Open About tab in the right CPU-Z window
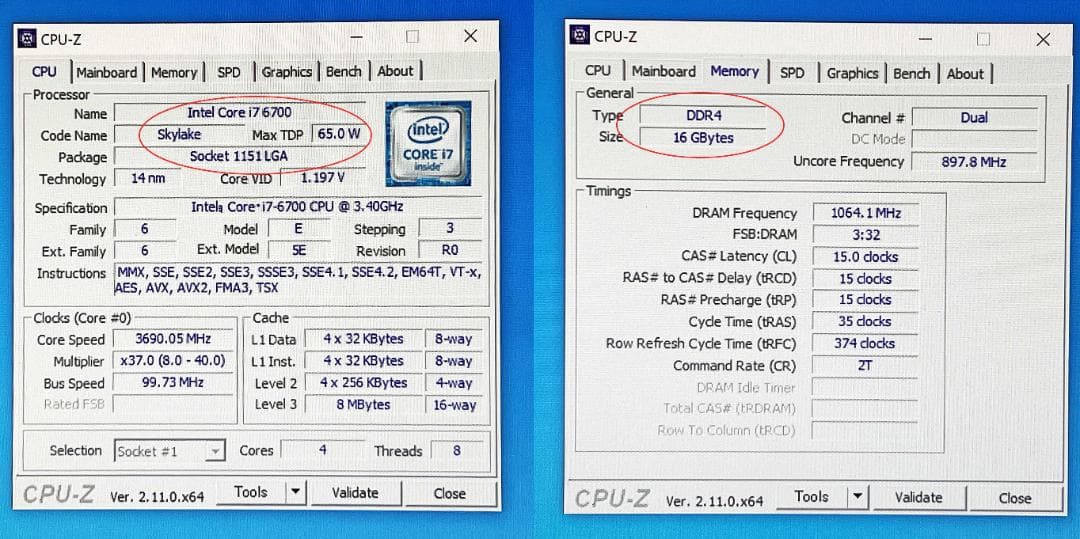The width and height of the screenshot is (1080, 539). pos(965,74)
